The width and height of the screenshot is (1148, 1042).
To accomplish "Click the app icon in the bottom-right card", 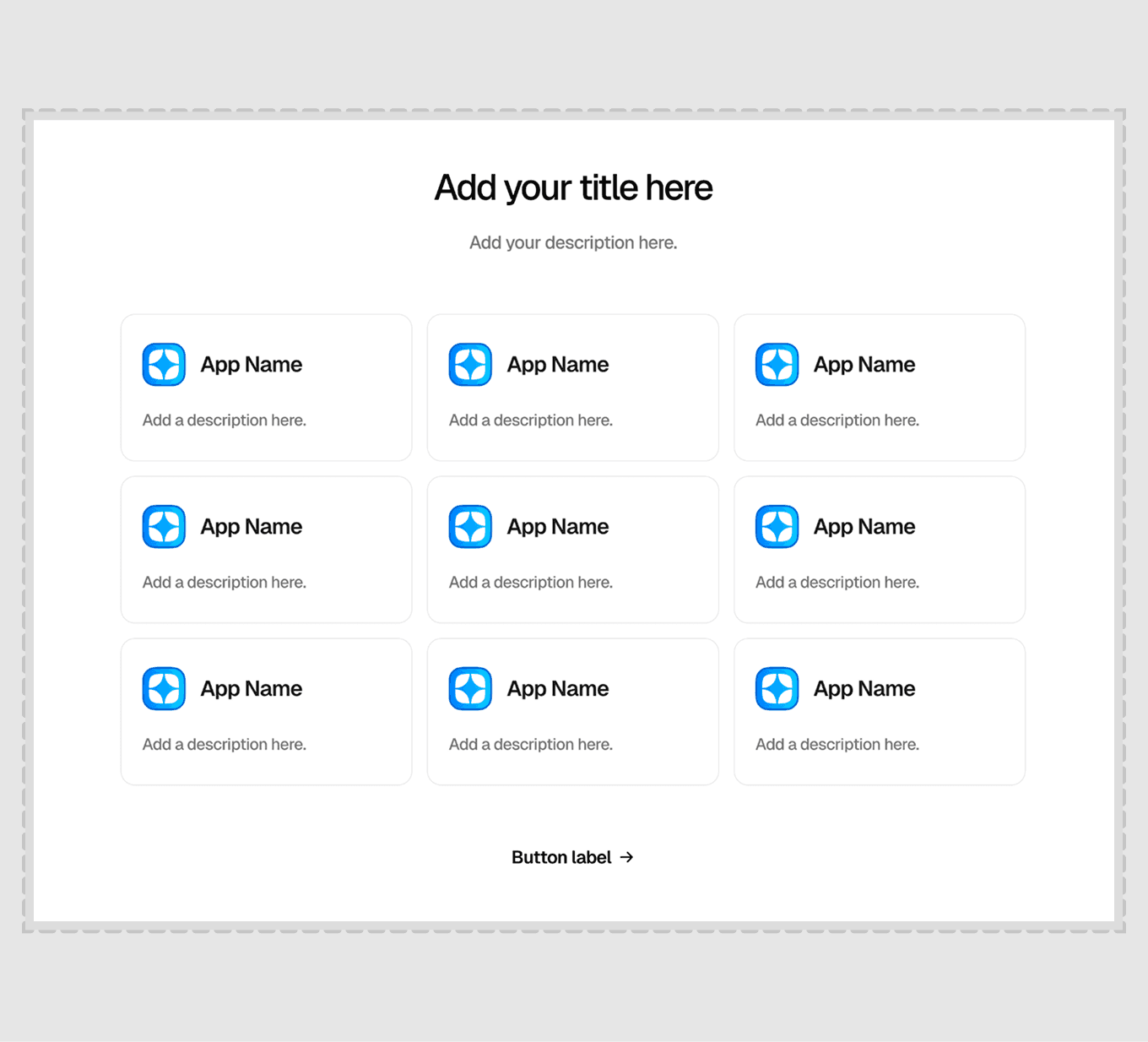I will [x=777, y=689].
